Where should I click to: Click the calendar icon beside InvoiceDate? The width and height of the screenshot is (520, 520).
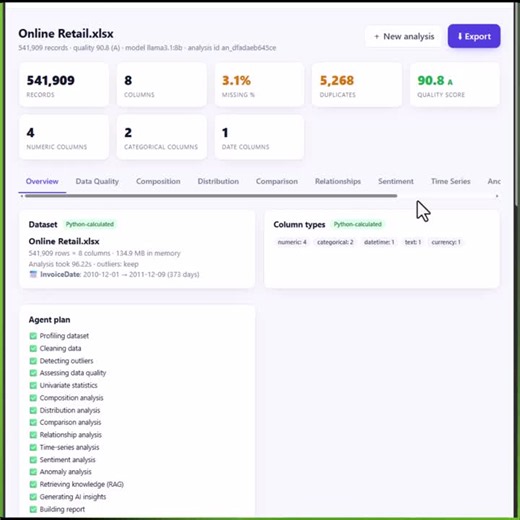33,274
